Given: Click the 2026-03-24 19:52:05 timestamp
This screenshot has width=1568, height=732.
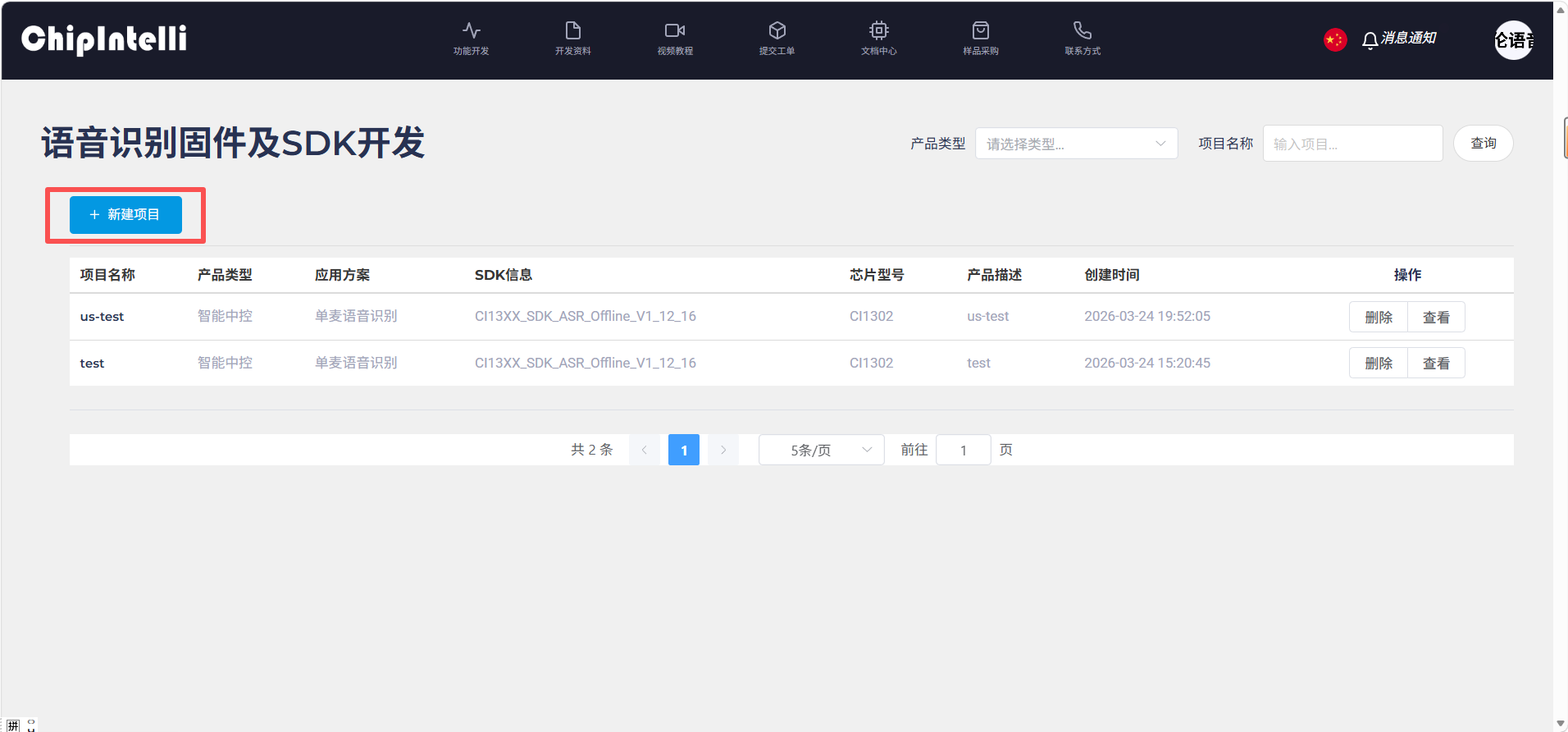Looking at the screenshot, I should (1147, 316).
